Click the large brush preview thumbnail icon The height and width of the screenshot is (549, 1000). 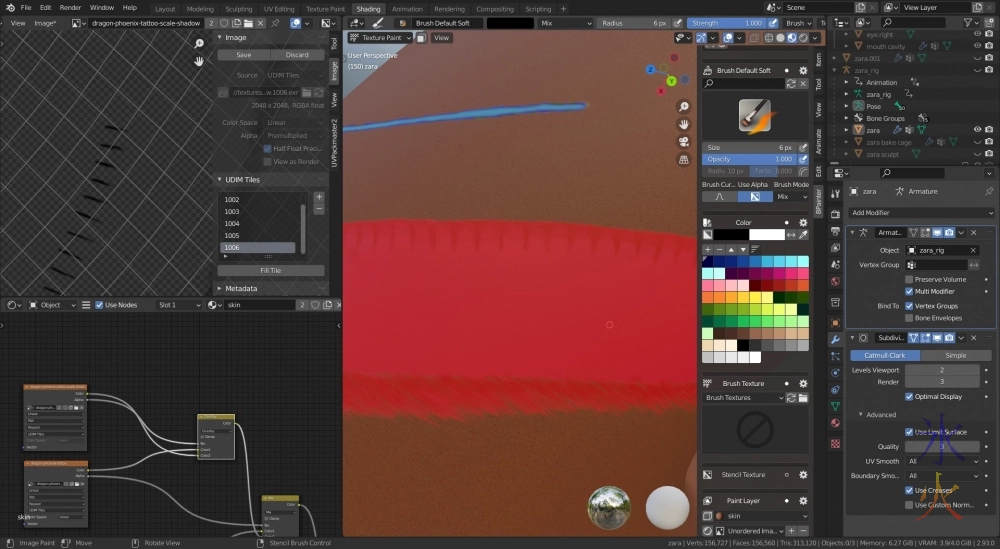pyautogui.click(x=754, y=115)
